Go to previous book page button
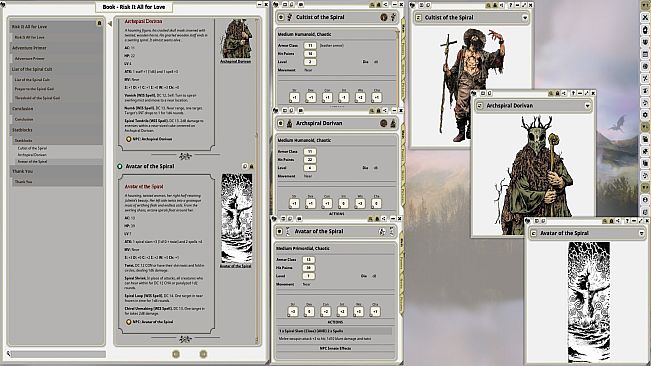 176,354
